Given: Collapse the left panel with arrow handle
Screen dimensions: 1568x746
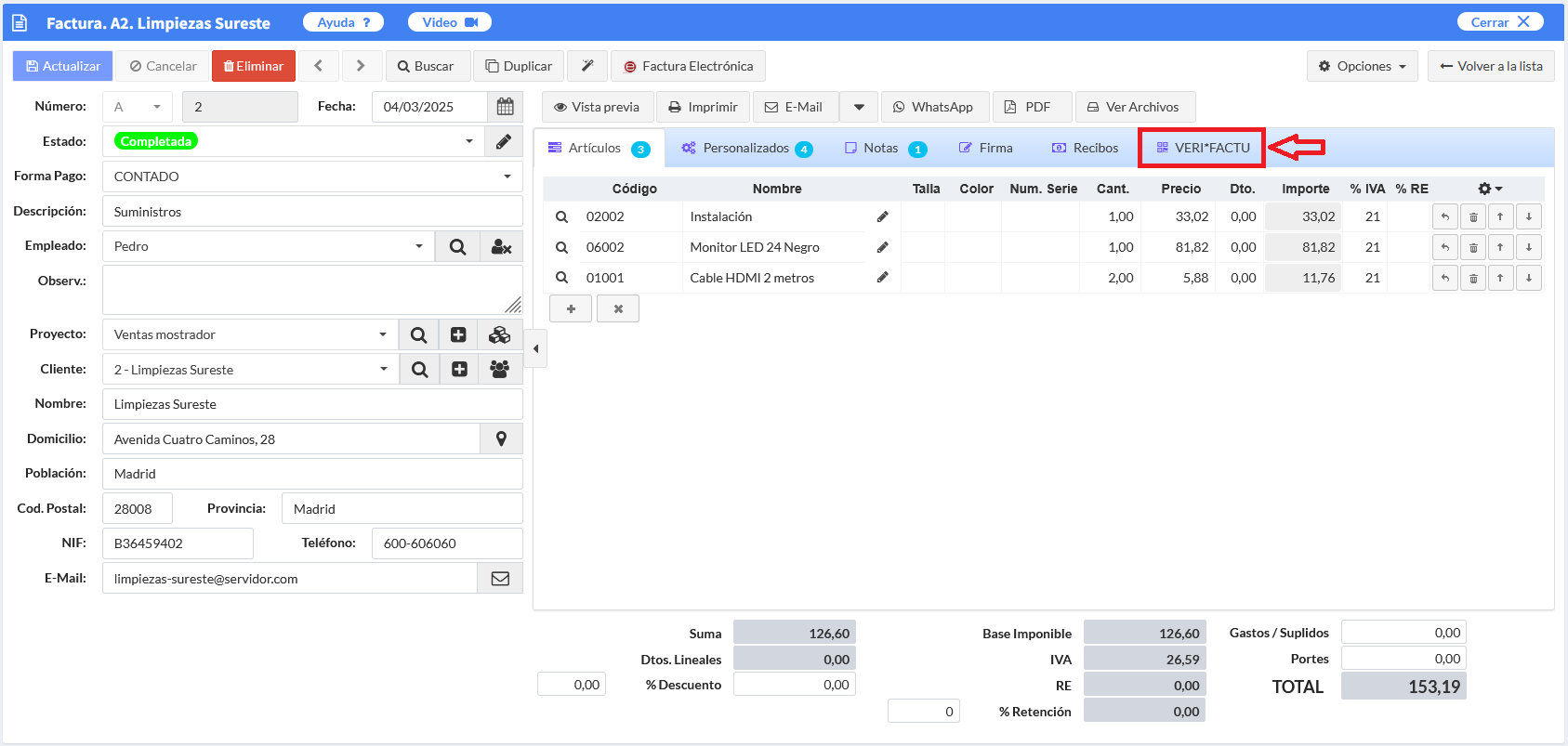Looking at the screenshot, I should coord(535,349).
